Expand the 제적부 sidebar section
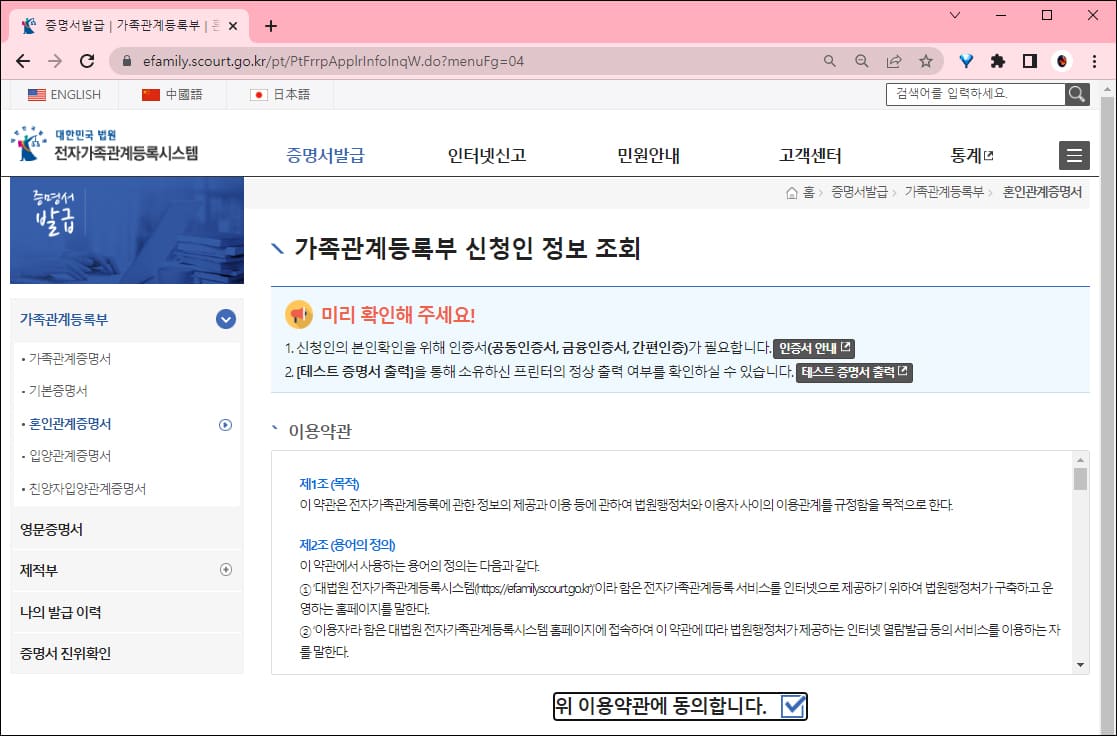Viewport: 1117px width, 736px height. pyautogui.click(x=227, y=569)
